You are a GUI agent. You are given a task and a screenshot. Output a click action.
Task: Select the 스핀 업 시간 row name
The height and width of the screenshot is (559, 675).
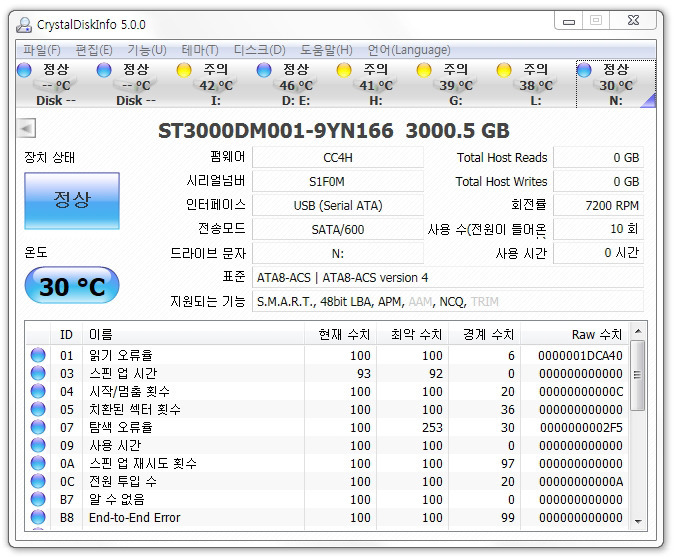pos(123,374)
